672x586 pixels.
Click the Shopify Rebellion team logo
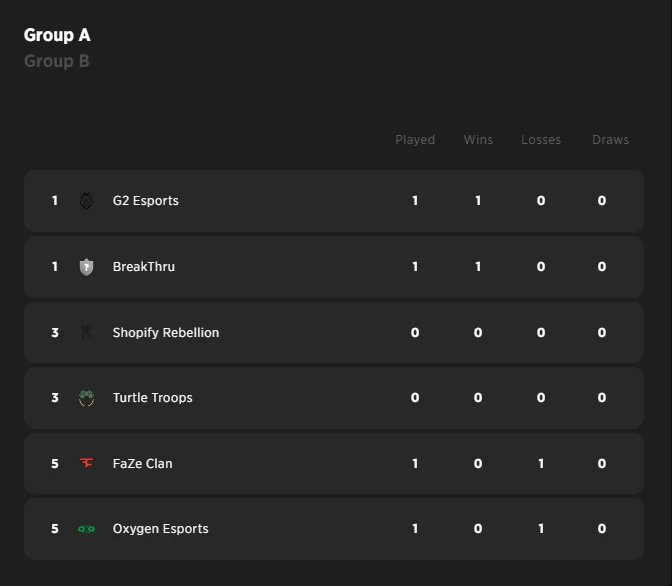click(x=86, y=332)
